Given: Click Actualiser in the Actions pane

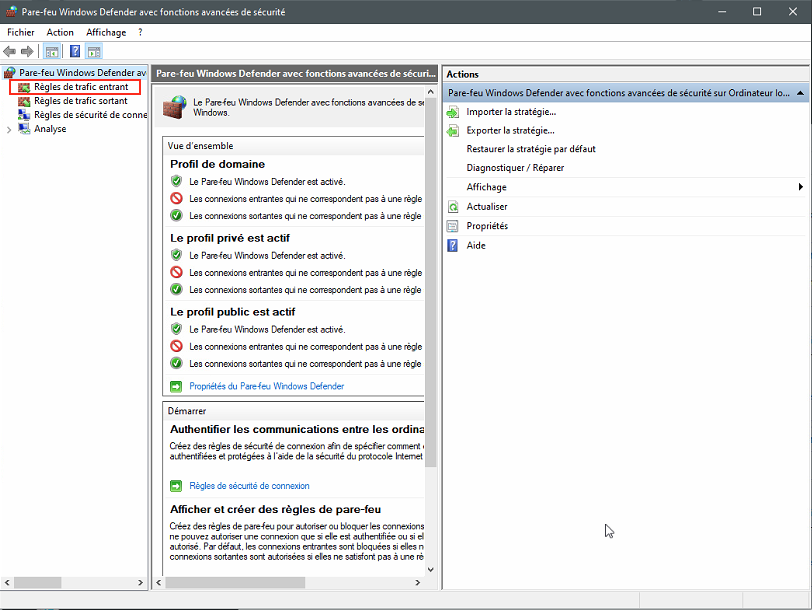Looking at the screenshot, I should (x=487, y=207).
